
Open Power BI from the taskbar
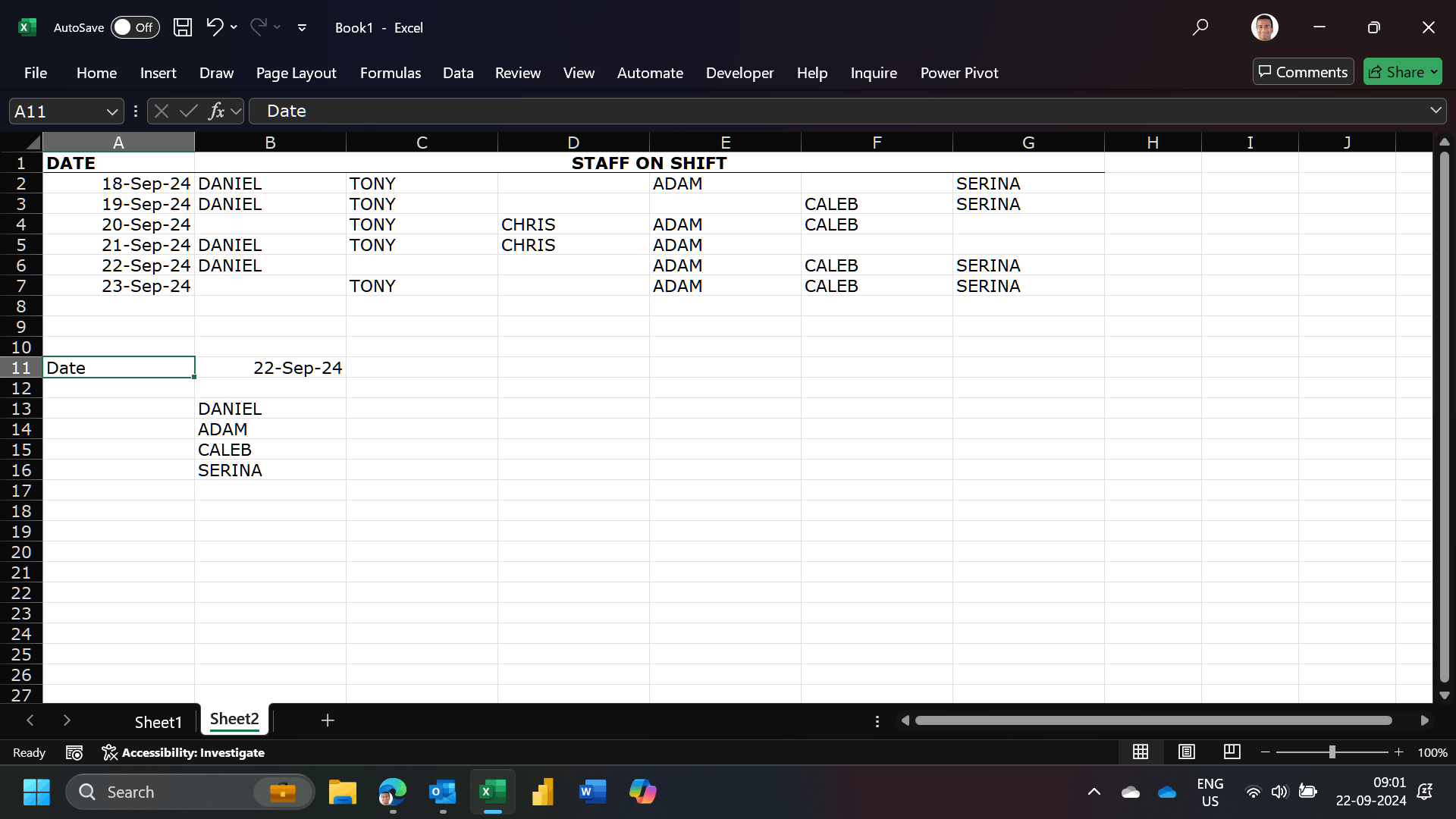pyautogui.click(x=543, y=792)
